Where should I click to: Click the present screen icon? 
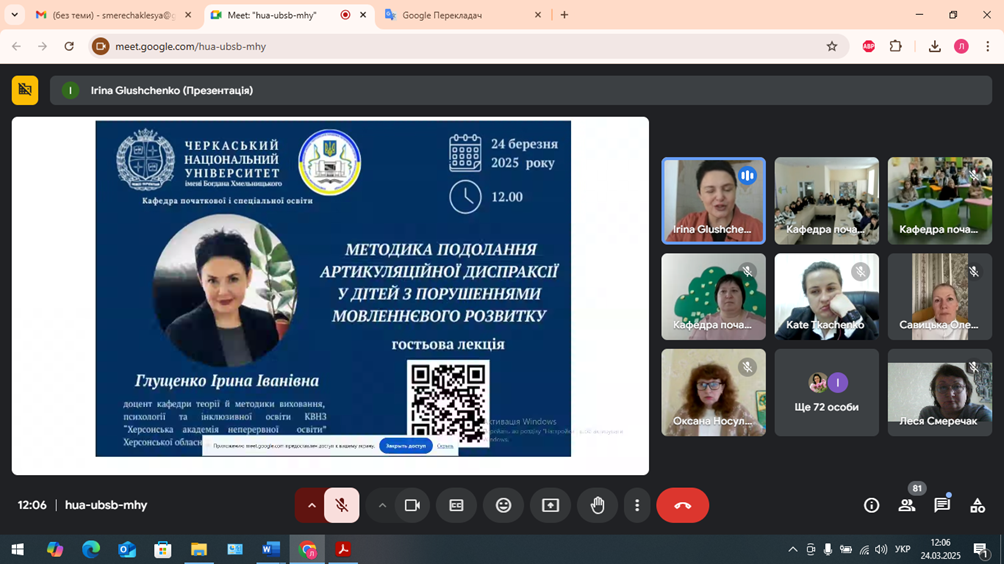point(550,506)
